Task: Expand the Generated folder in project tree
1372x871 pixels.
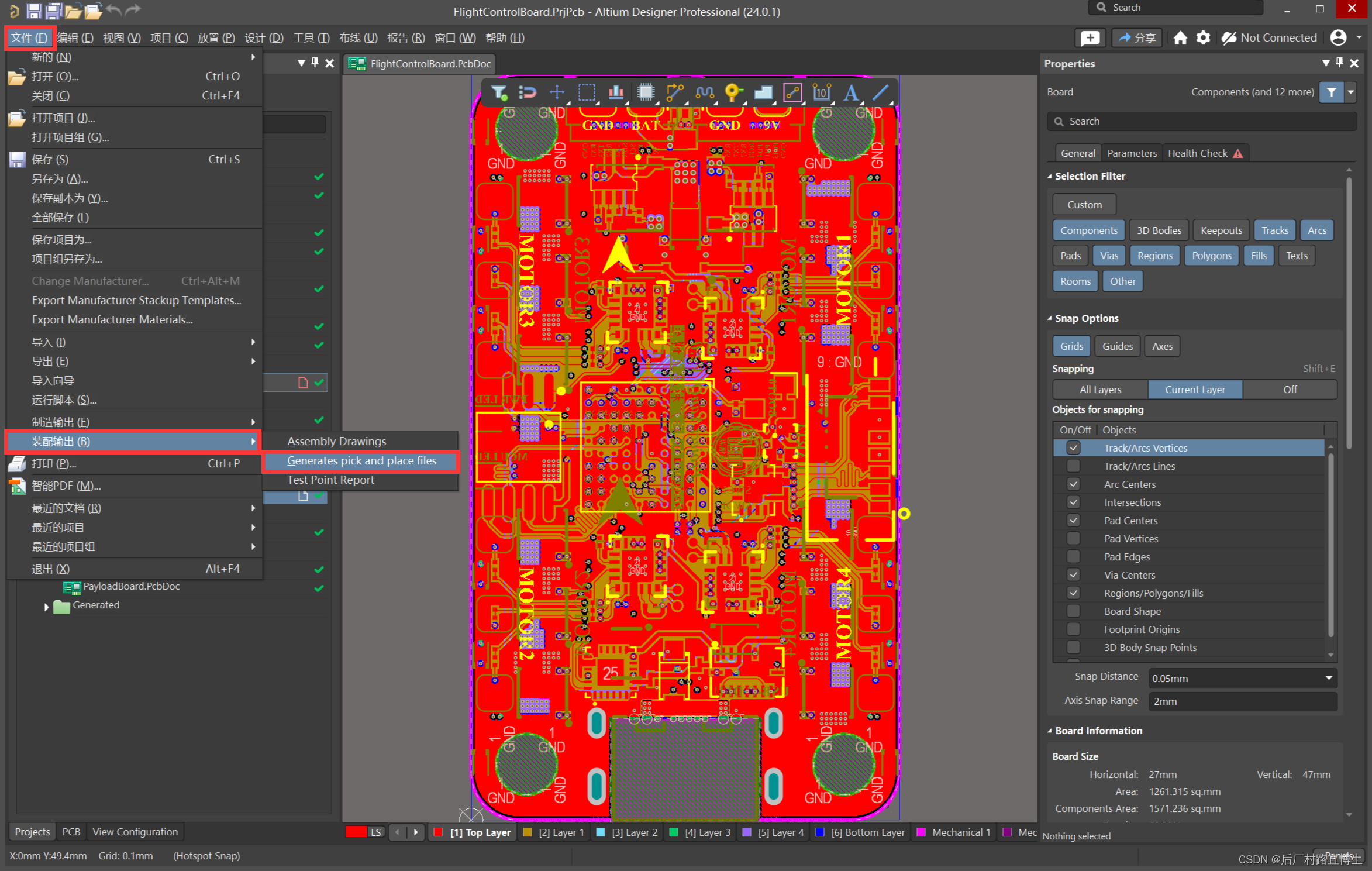Action: pos(46,607)
